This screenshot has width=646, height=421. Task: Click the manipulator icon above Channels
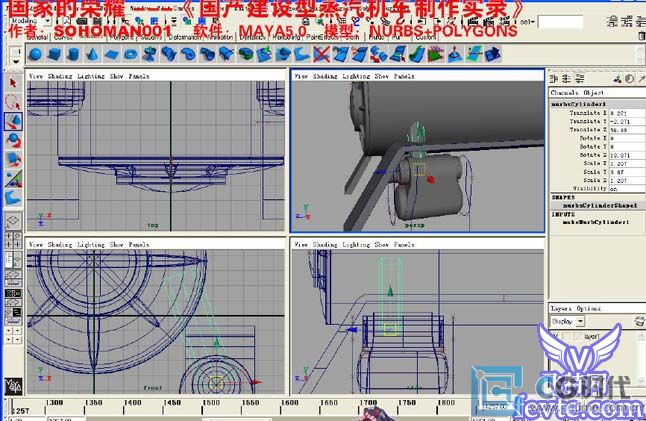pos(618,78)
